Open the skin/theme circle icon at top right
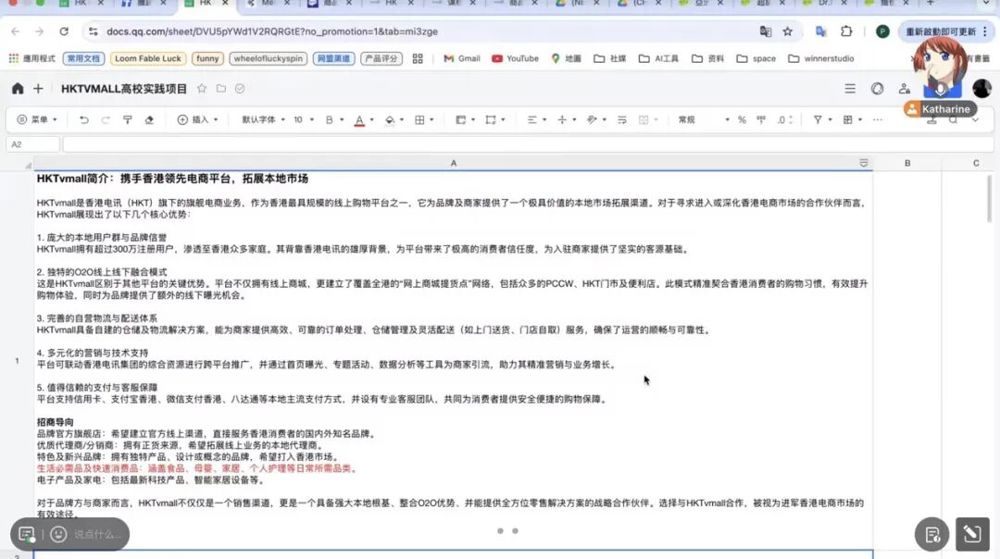1000x559 pixels. point(878,89)
